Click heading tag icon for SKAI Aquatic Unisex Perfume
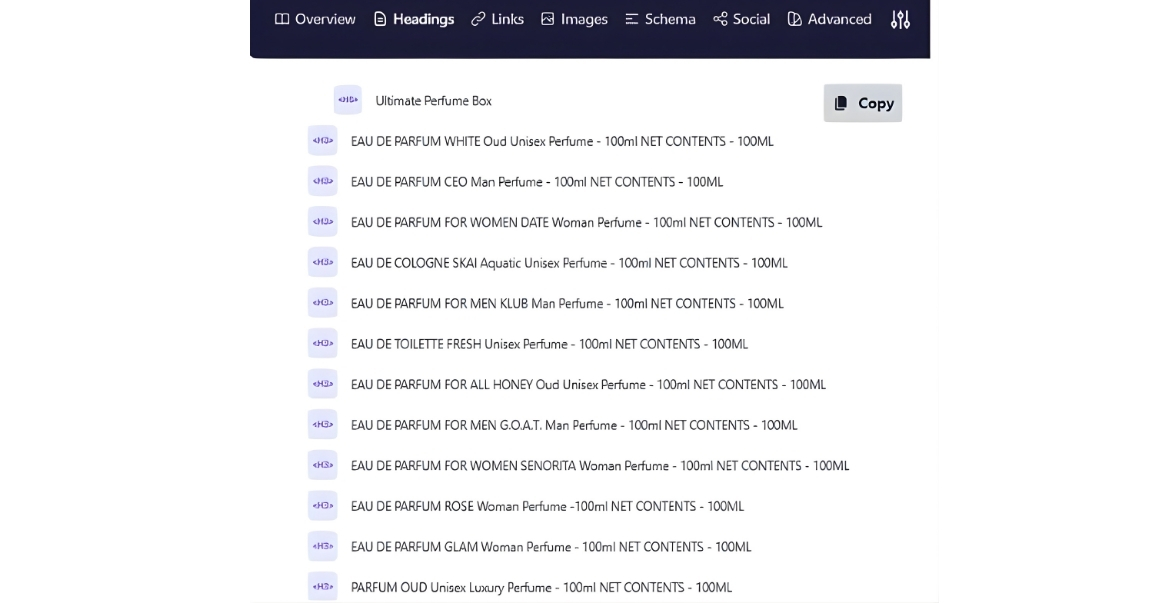This screenshot has height=603, width=1162. pos(322,263)
